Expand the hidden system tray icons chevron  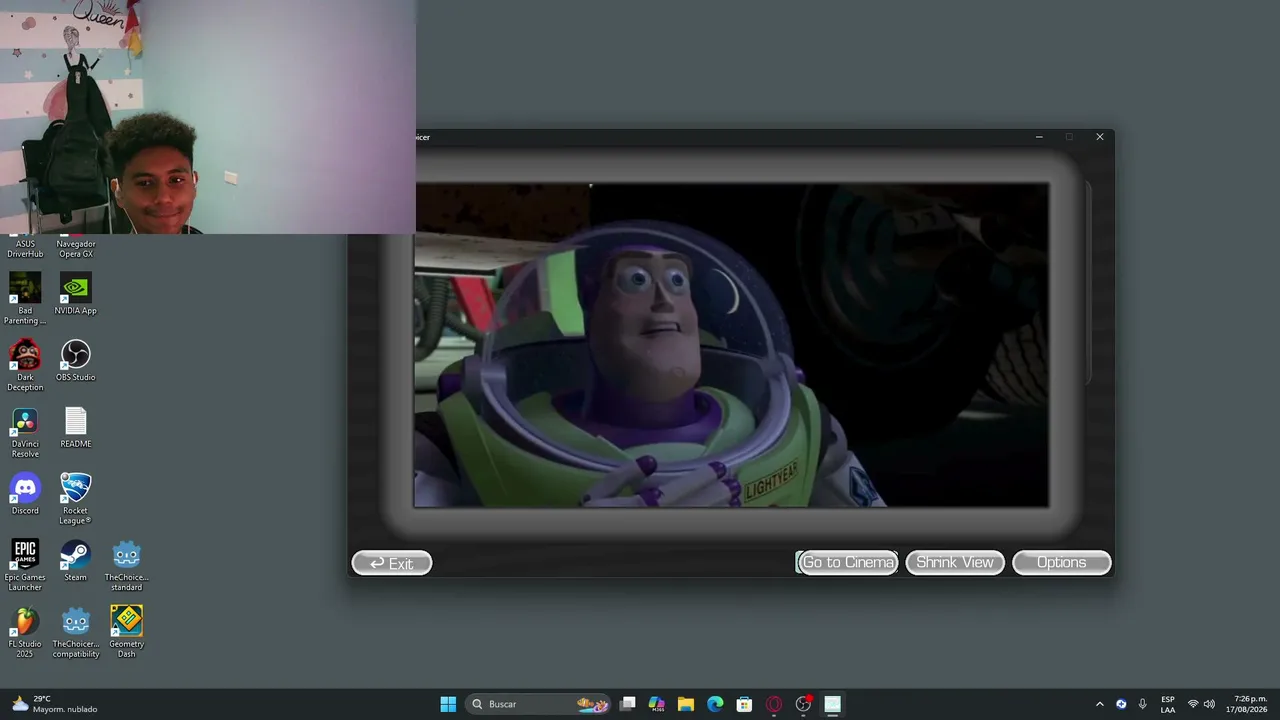(1100, 704)
